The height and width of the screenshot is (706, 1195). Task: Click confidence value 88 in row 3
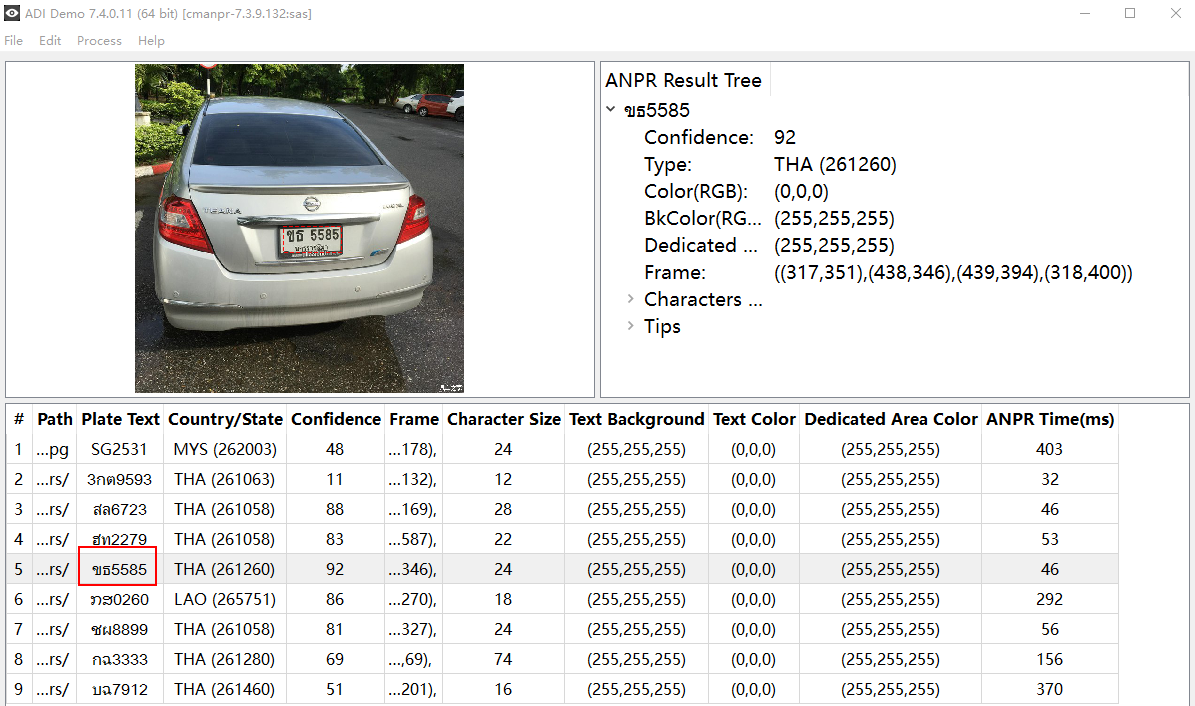[x=335, y=509]
